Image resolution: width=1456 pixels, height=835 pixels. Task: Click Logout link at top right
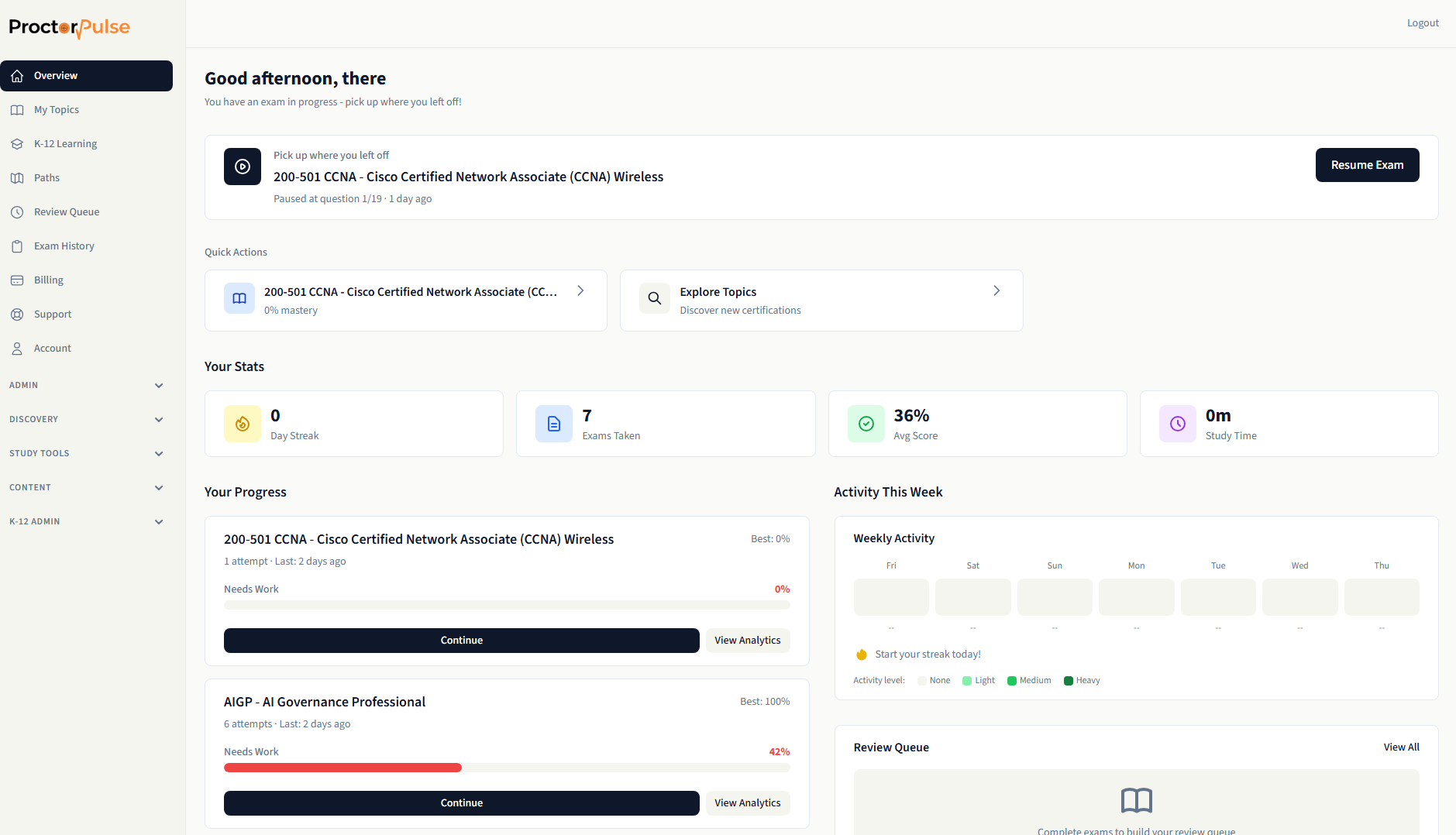pos(1423,23)
